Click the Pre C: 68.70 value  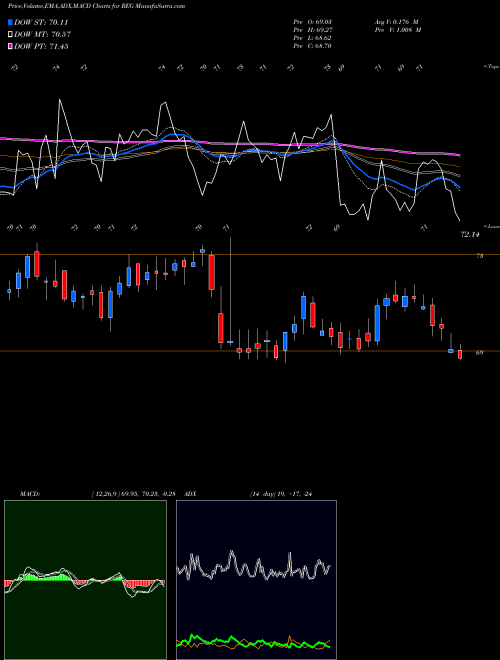pos(312,46)
